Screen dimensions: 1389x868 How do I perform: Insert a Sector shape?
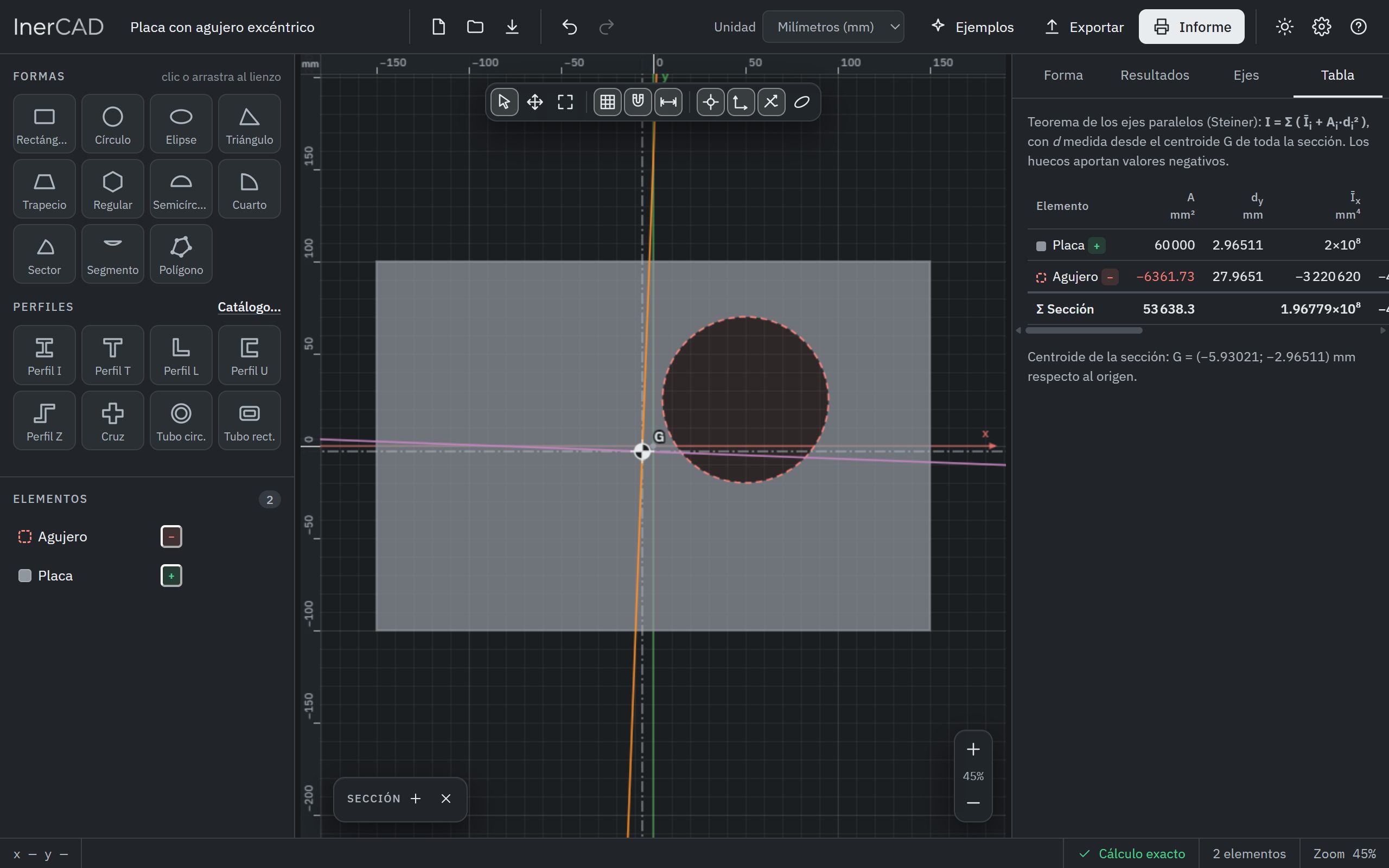[44, 254]
